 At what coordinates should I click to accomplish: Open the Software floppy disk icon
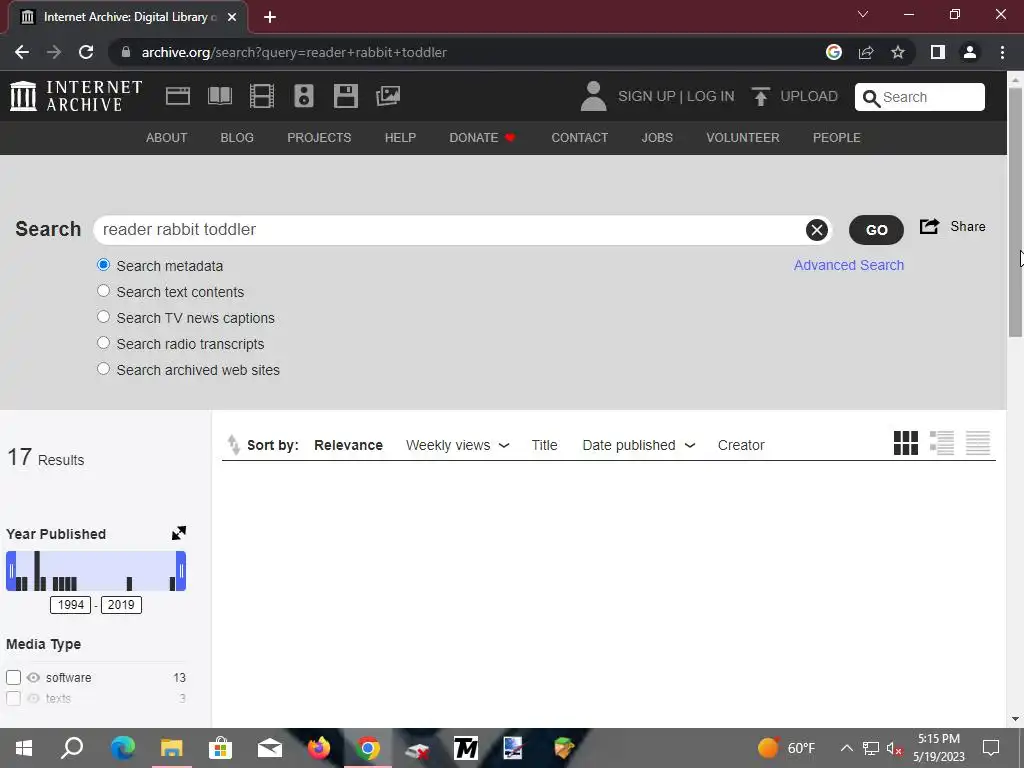click(x=345, y=96)
